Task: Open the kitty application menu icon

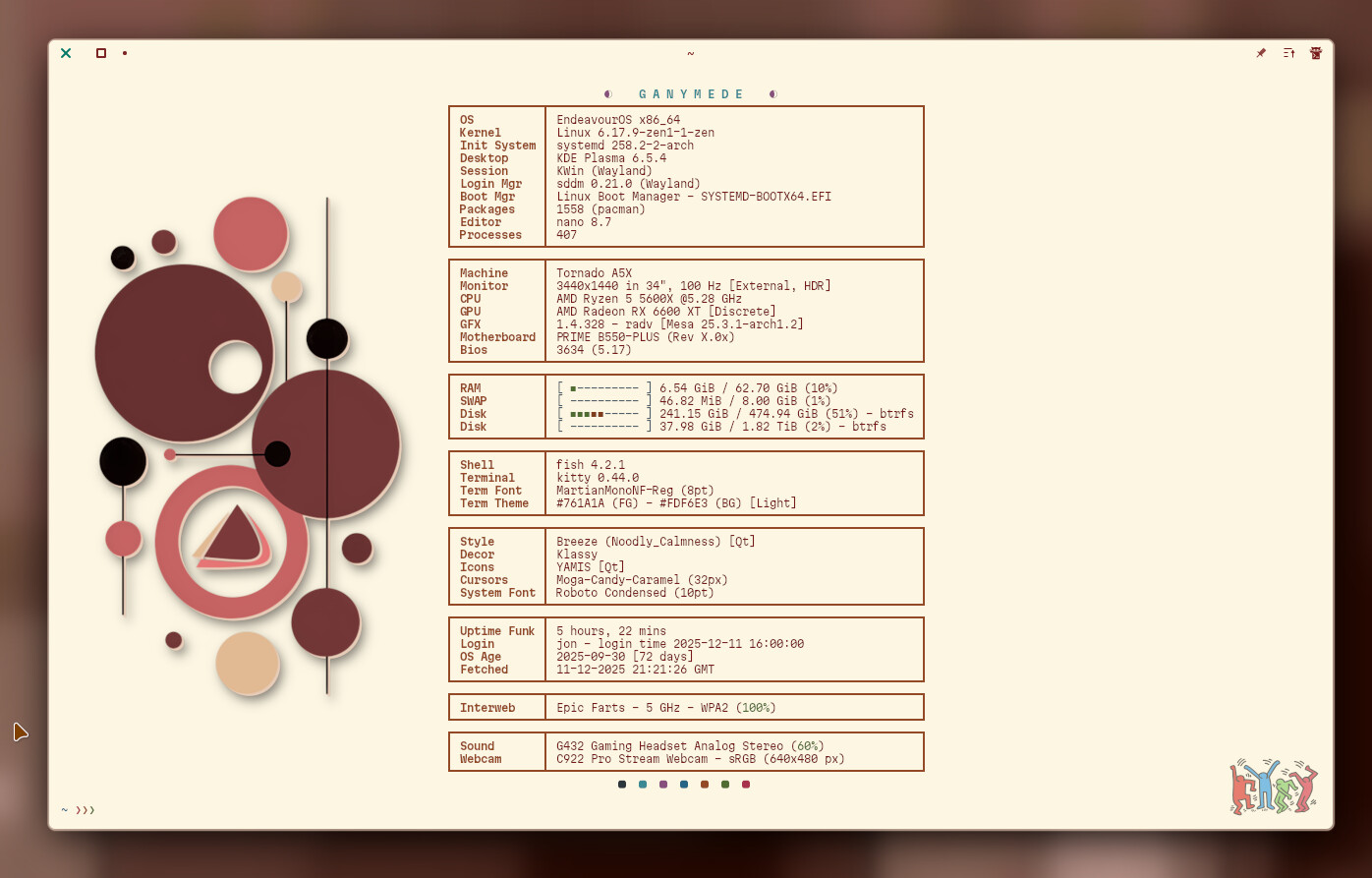Action: pyautogui.click(x=1316, y=53)
